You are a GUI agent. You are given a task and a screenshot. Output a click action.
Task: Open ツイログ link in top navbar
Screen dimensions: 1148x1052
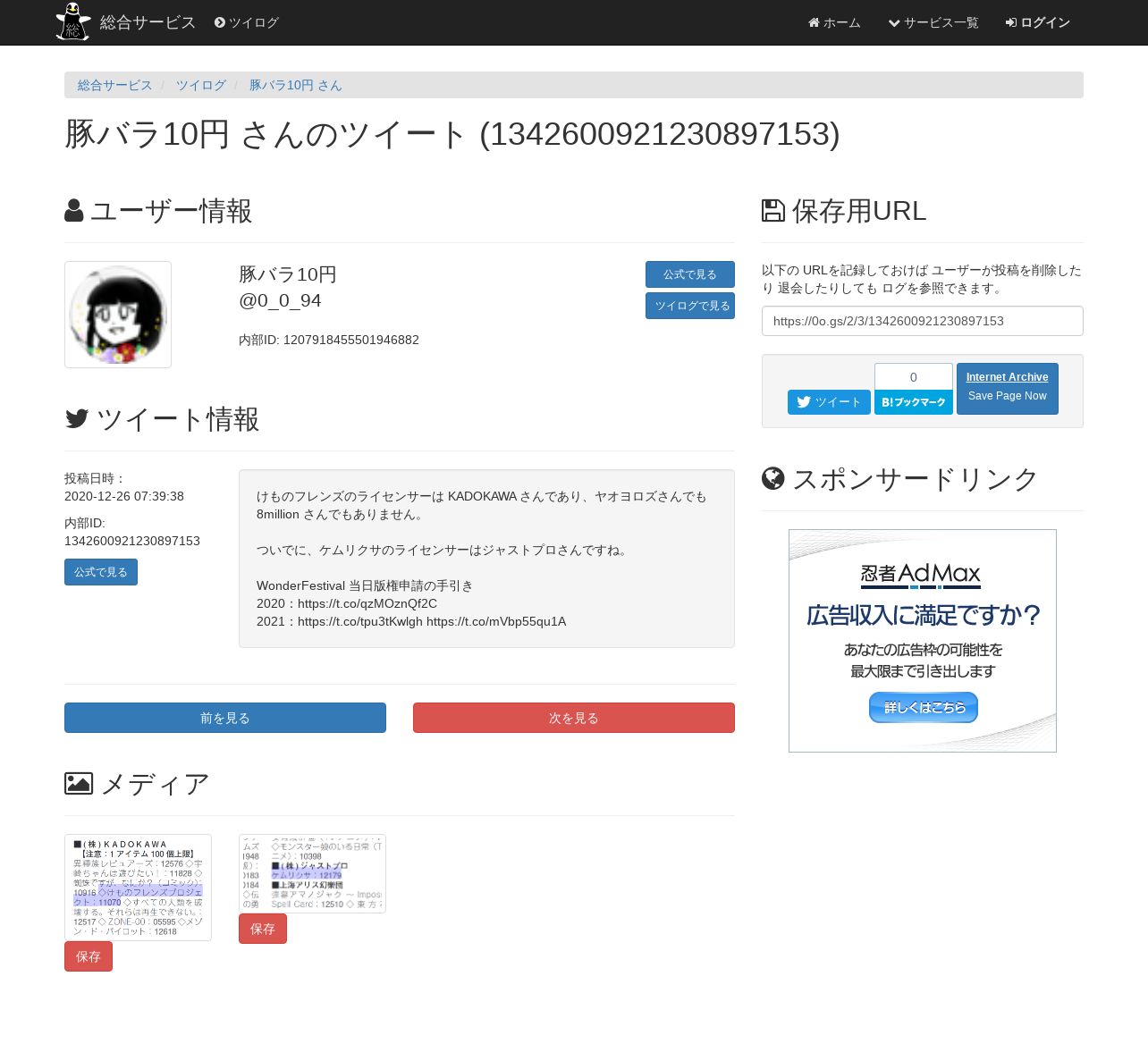247,22
